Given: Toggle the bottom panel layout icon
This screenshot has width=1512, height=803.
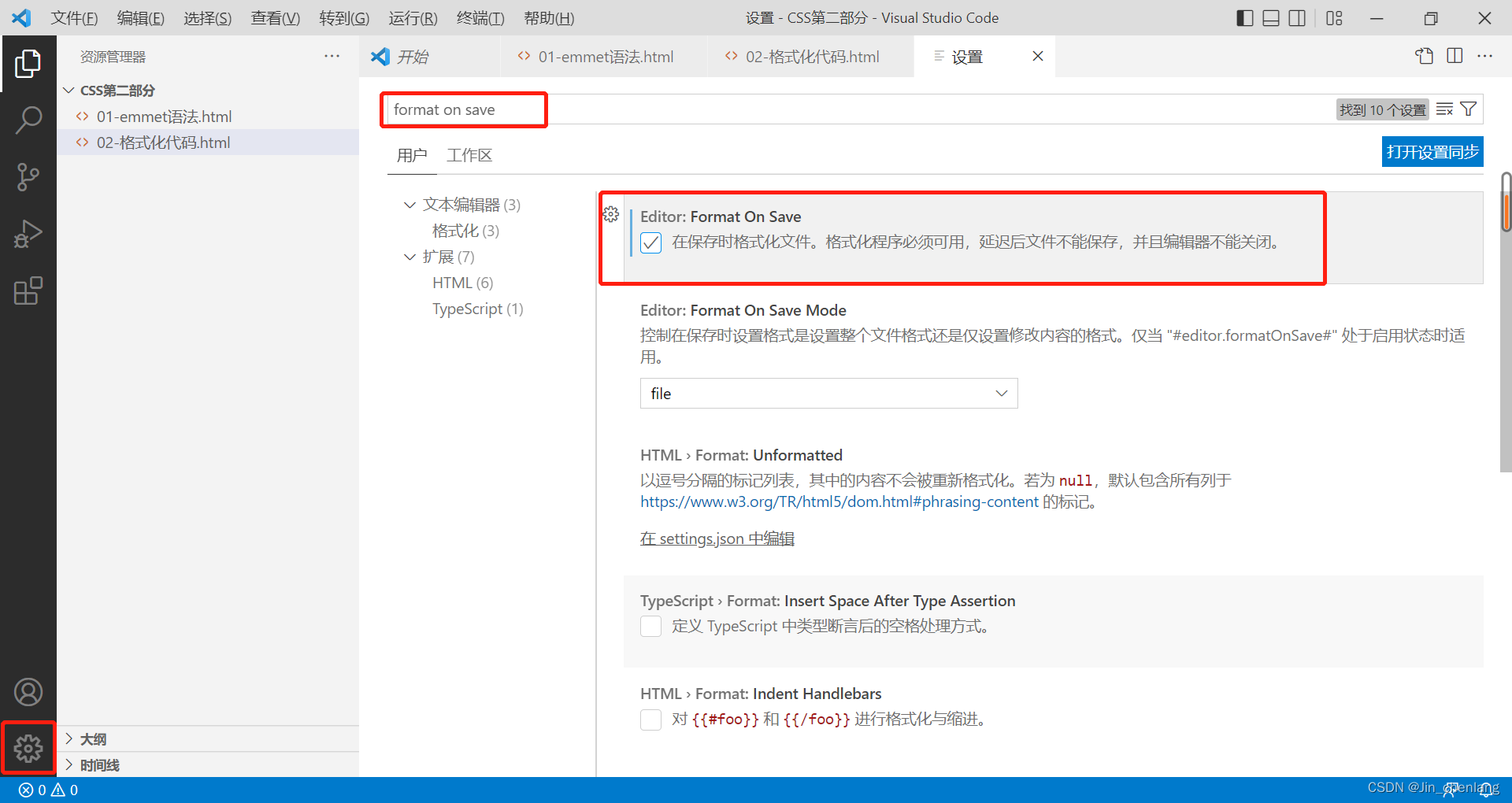Looking at the screenshot, I should click(1271, 17).
